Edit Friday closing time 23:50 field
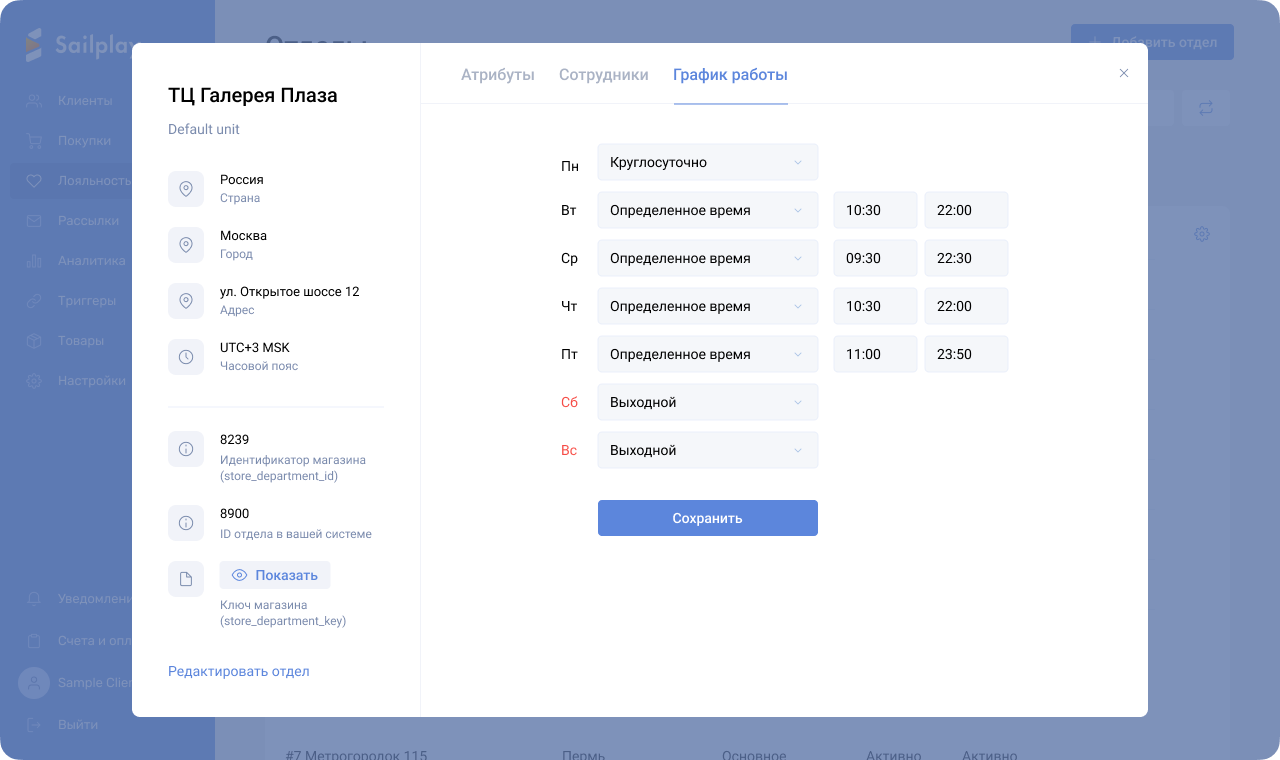Image resolution: width=1280 pixels, height=760 pixels. [x=965, y=354]
